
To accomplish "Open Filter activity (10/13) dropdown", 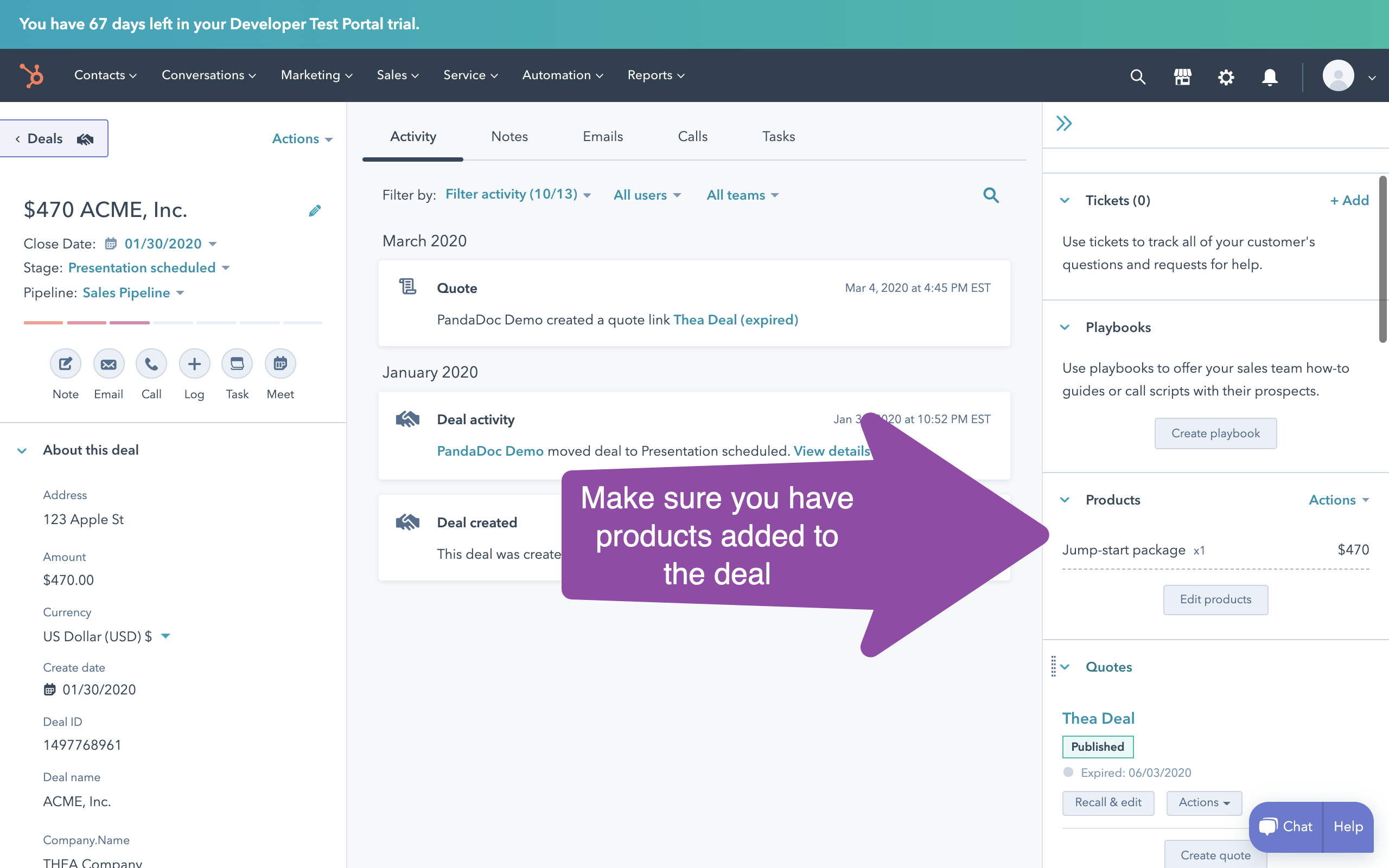I will (518, 195).
